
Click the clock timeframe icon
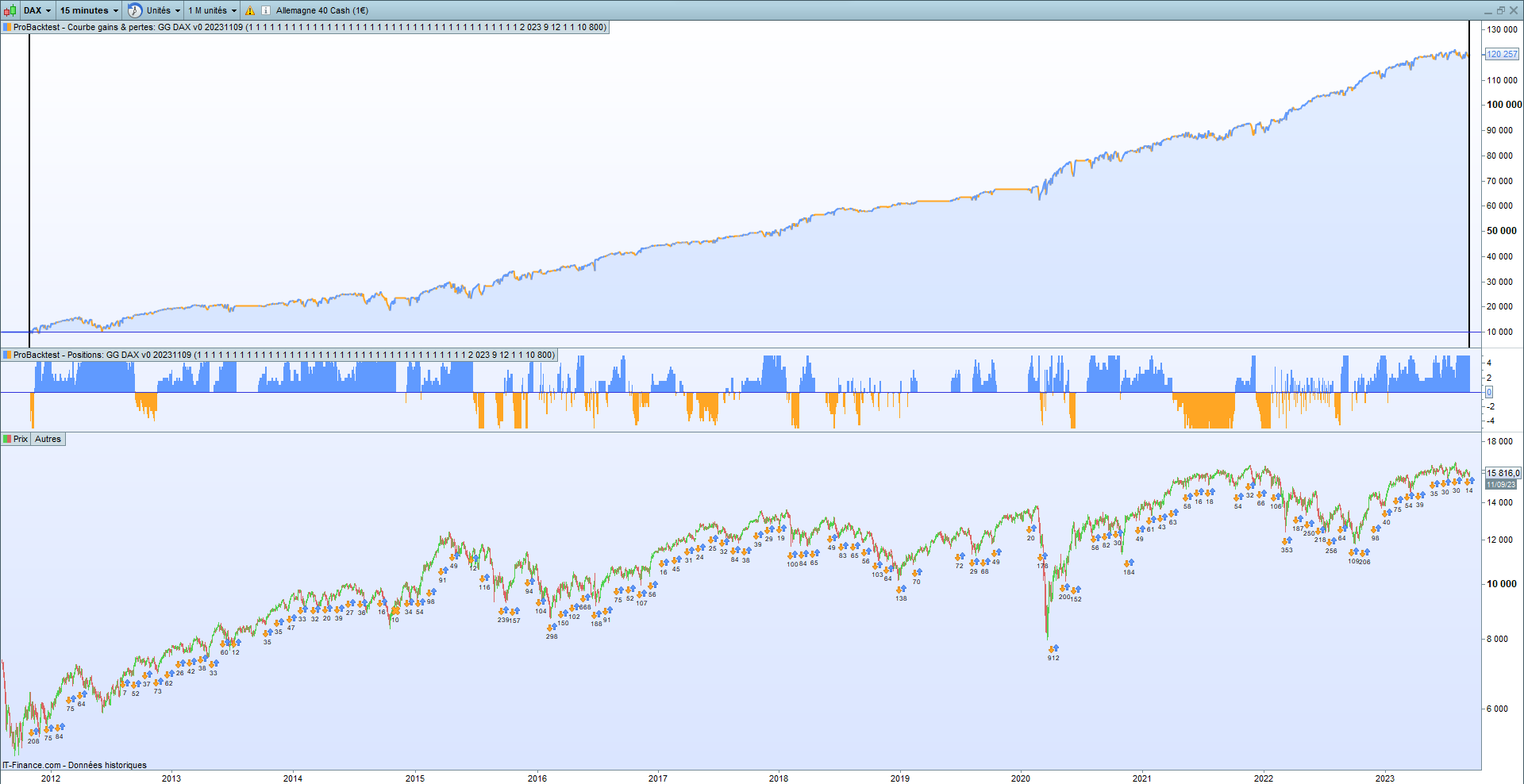135,10
